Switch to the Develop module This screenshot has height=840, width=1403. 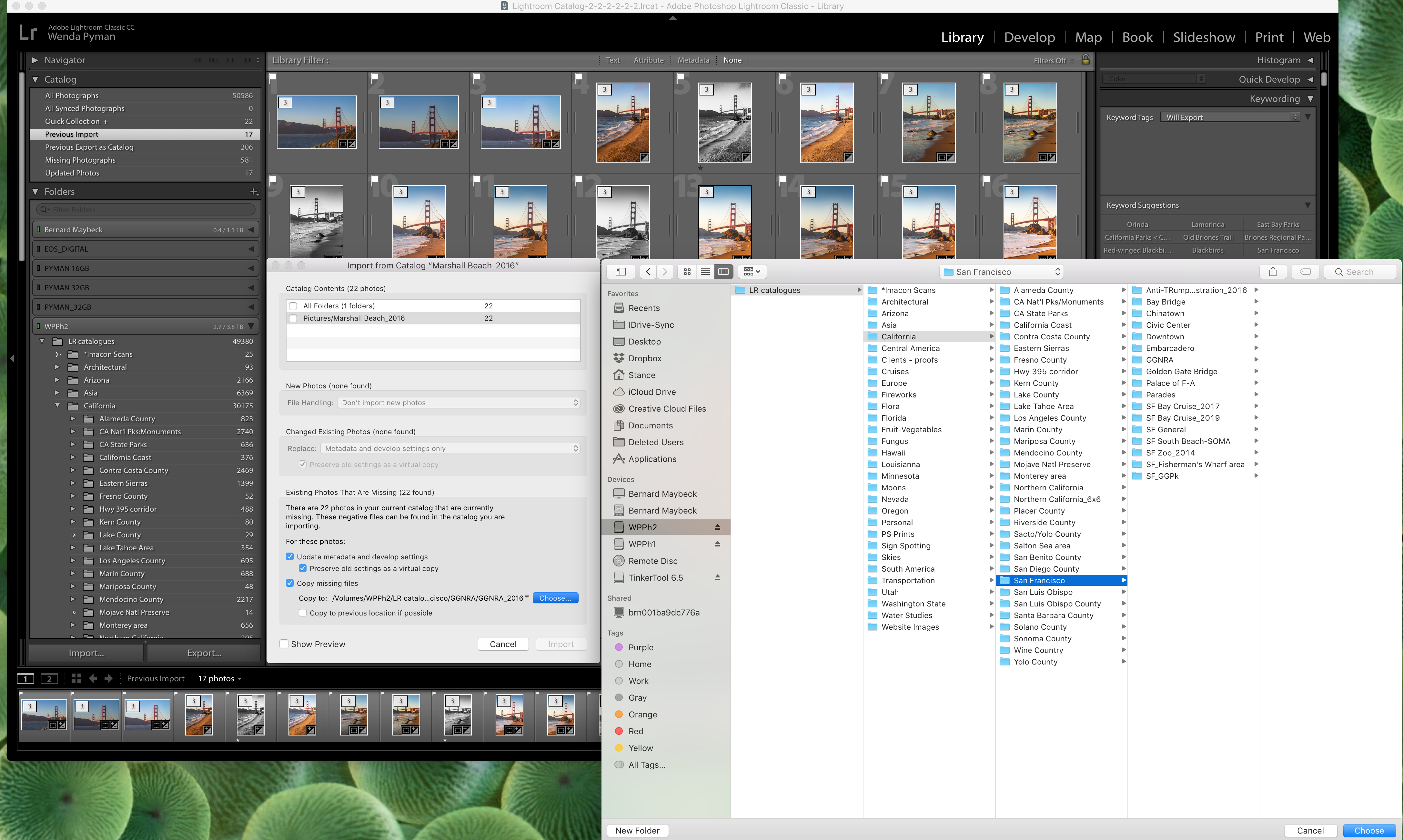coord(1029,37)
